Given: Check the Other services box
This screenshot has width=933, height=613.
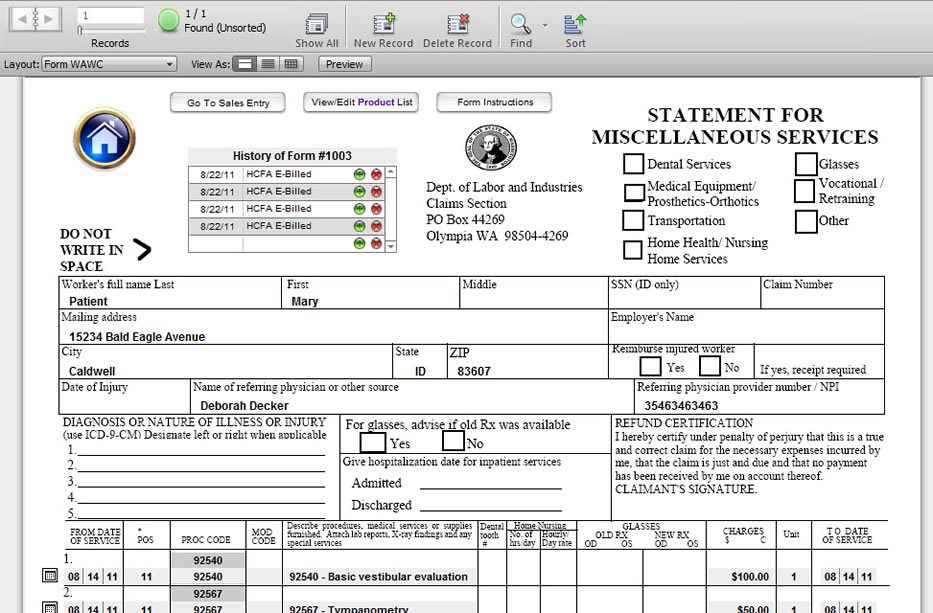Looking at the screenshot, I should (x=806, y=221).
